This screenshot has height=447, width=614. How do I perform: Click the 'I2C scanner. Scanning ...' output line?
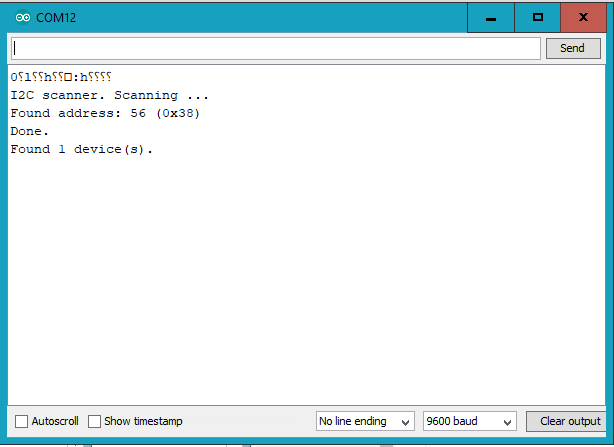click(x=110, y=95)
